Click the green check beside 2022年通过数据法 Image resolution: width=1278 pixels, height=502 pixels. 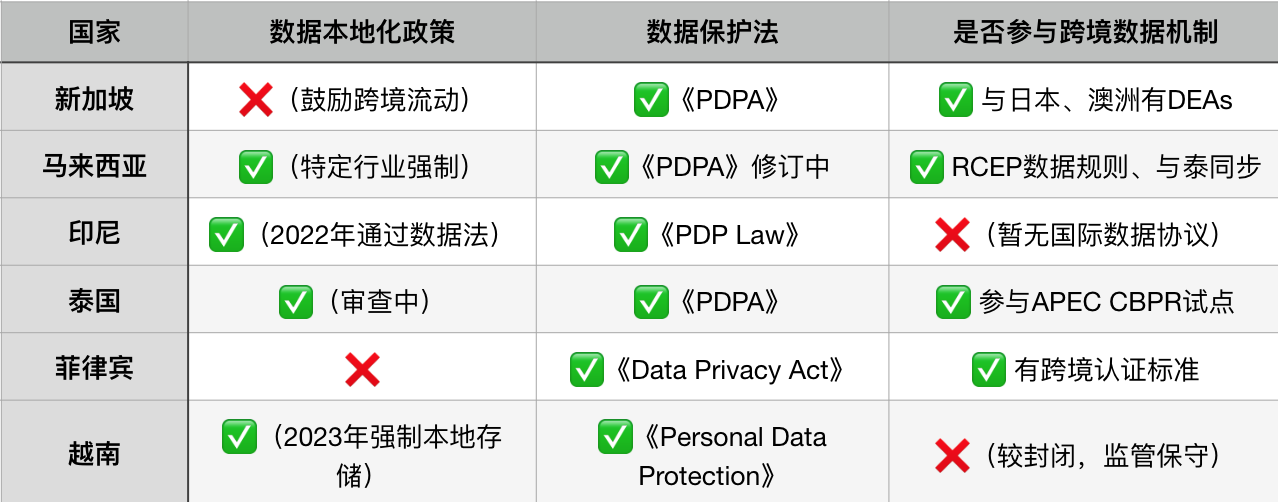click(226, 234)
